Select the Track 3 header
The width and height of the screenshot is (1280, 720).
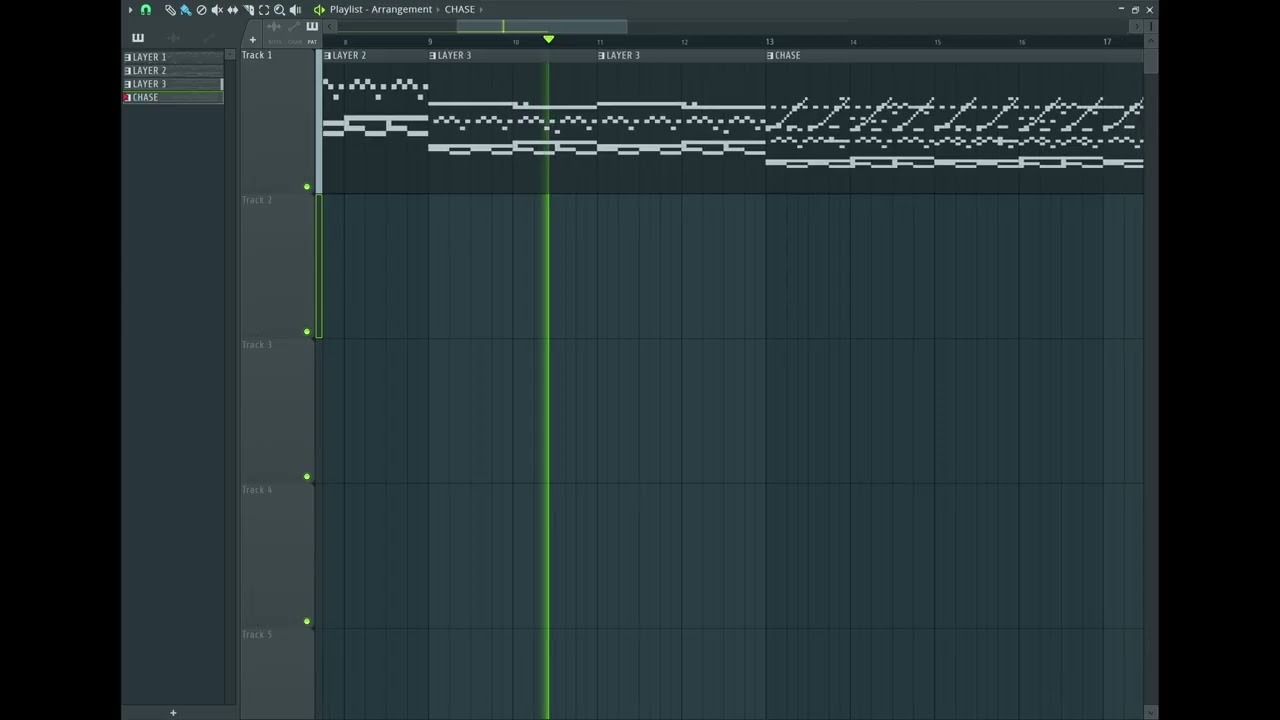[x=277, y=411]
